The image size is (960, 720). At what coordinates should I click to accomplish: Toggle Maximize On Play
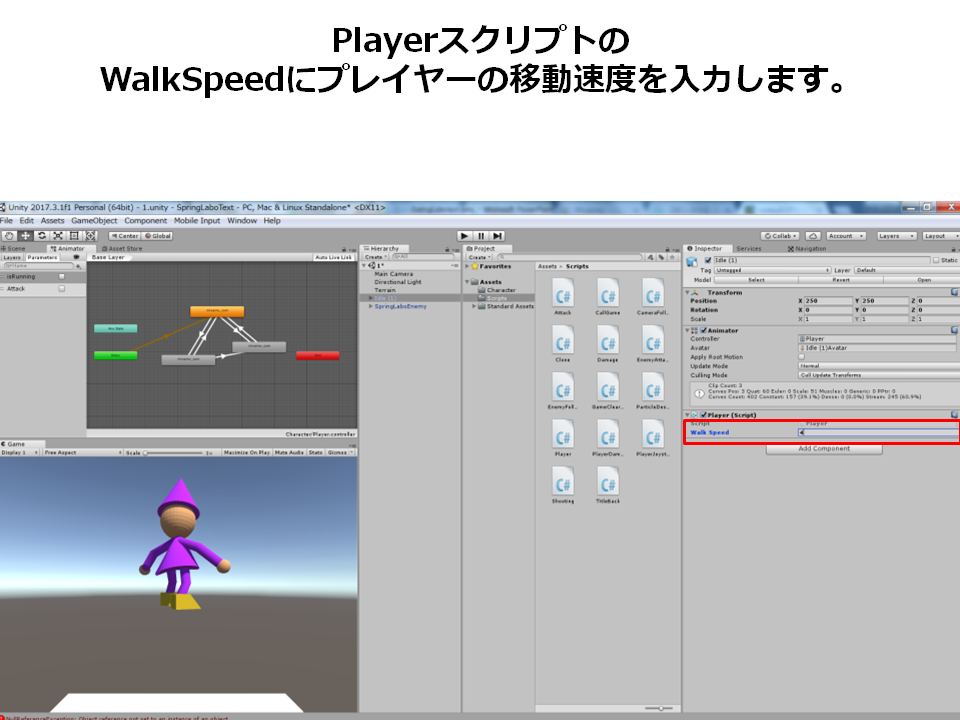coord(247,452)
